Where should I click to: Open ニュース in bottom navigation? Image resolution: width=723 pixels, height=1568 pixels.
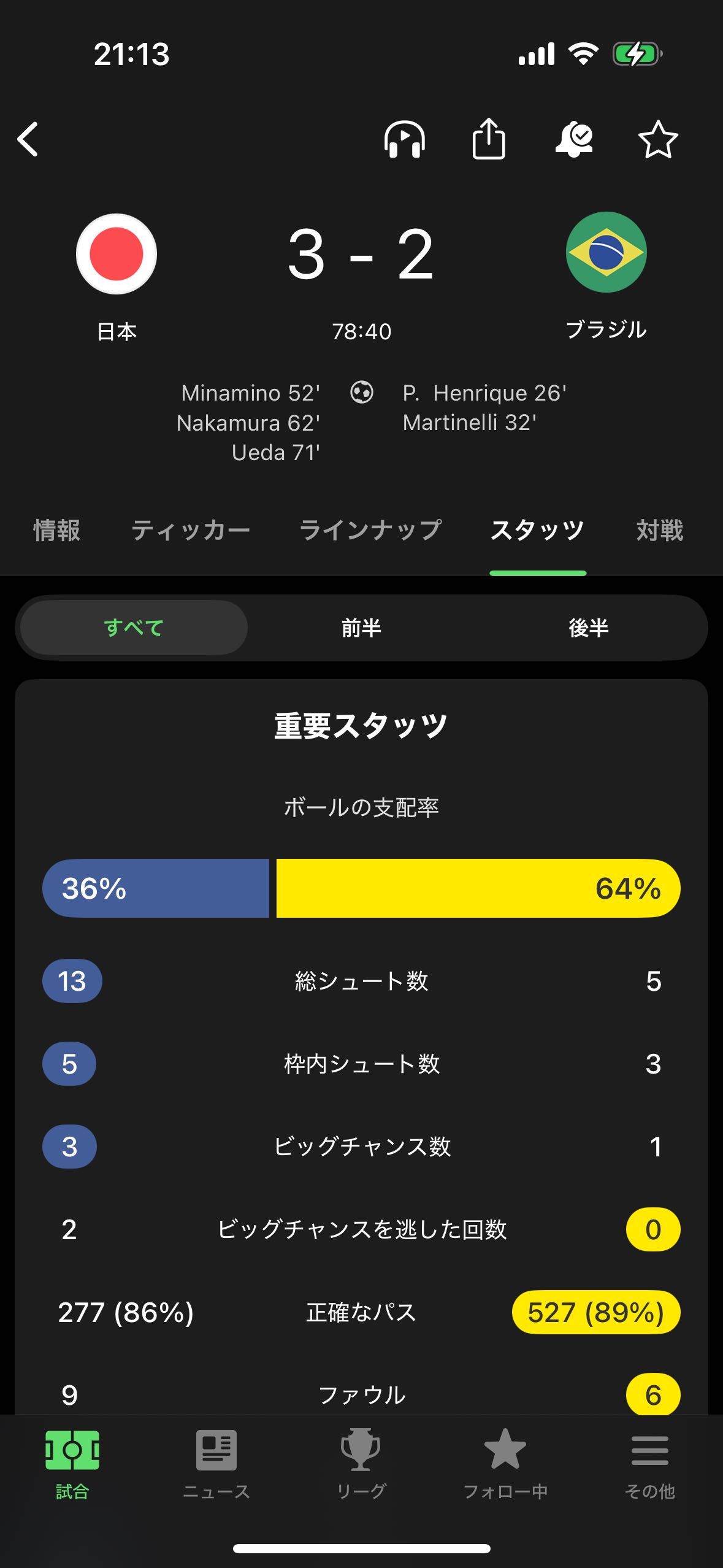click(x=216, y=1462)
